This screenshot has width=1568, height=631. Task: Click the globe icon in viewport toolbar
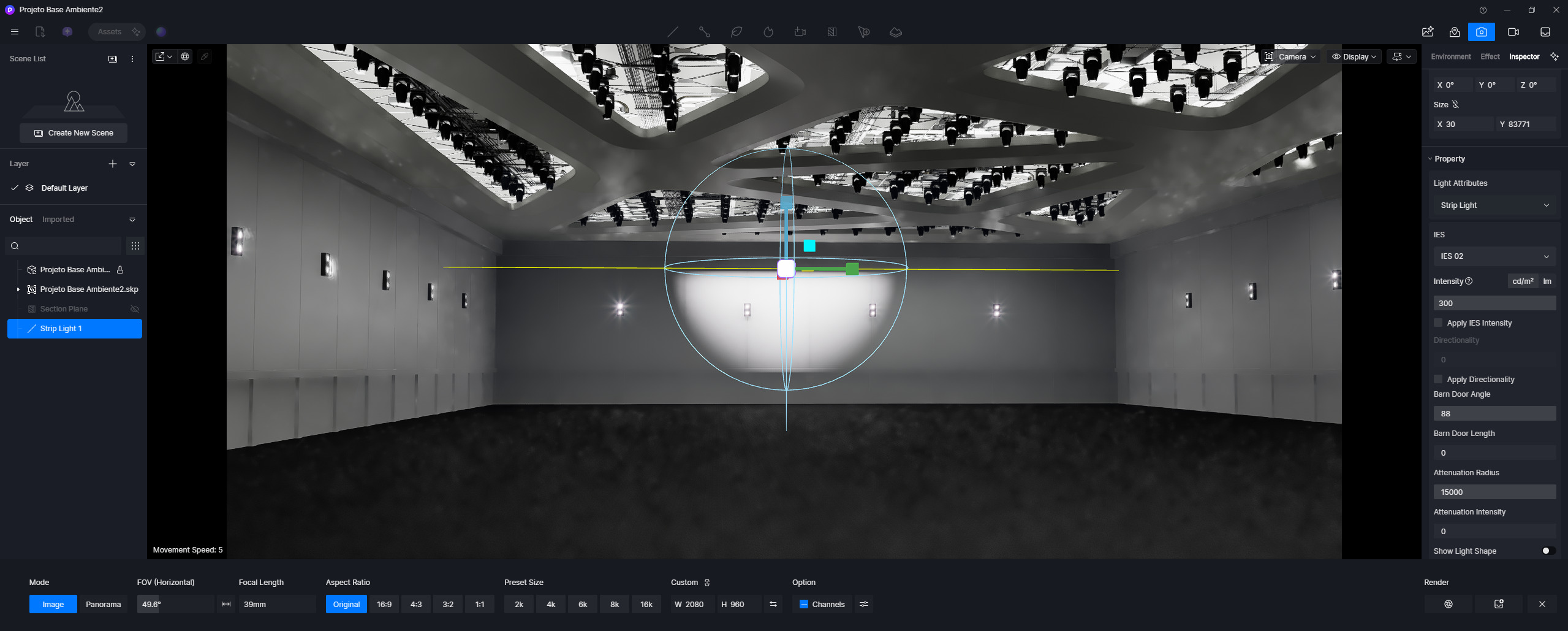click(x=185, y=56)
